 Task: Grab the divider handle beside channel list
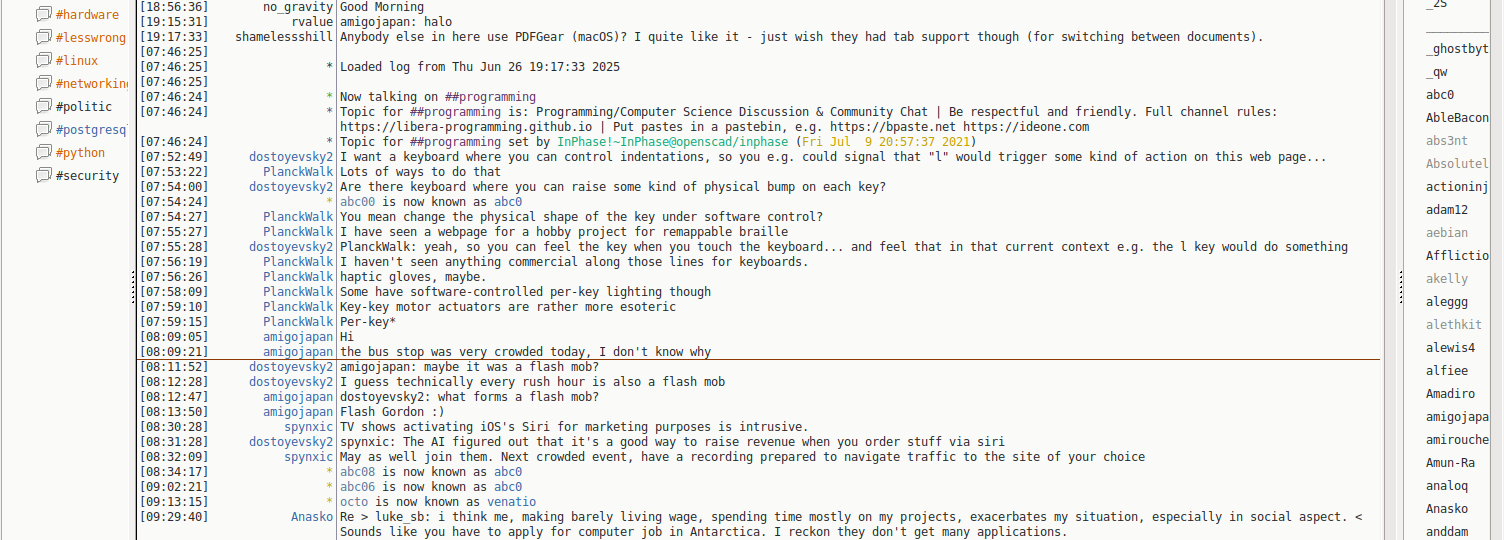point(133,290)
